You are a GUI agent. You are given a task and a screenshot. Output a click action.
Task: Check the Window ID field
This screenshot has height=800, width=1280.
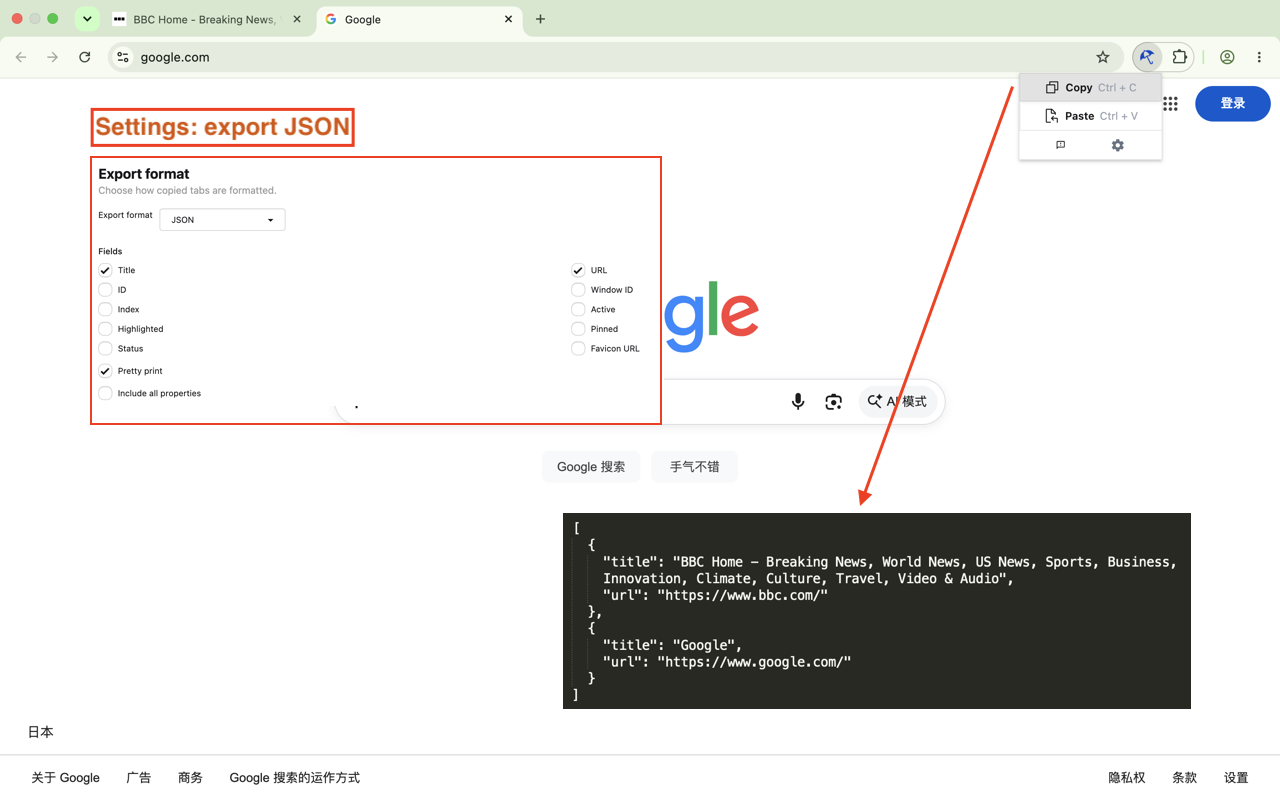tap(578, 290)
